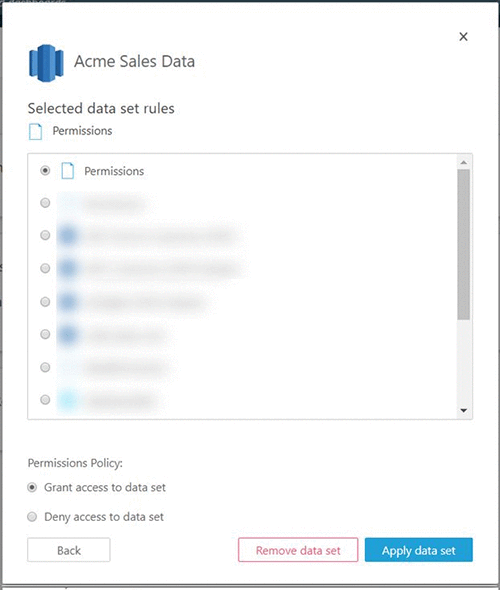500x590 pixels.
Task: Select the sixth rule radio button
Action: pyautogui.click(x=45, y=334)
